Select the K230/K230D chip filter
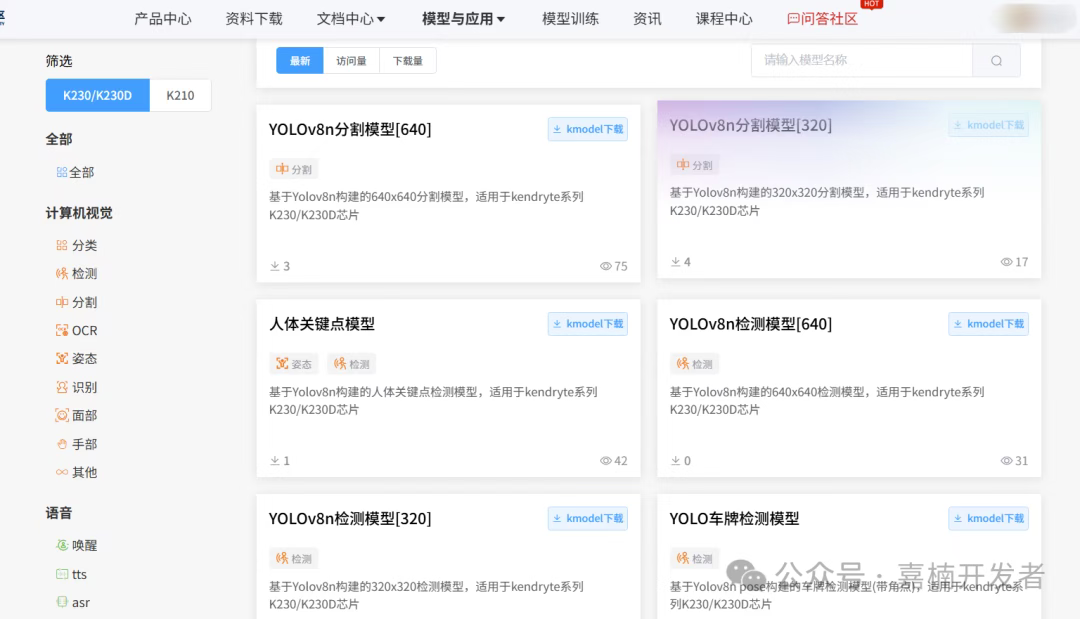This screenshot has height=619, width=1080. [98, 95]
